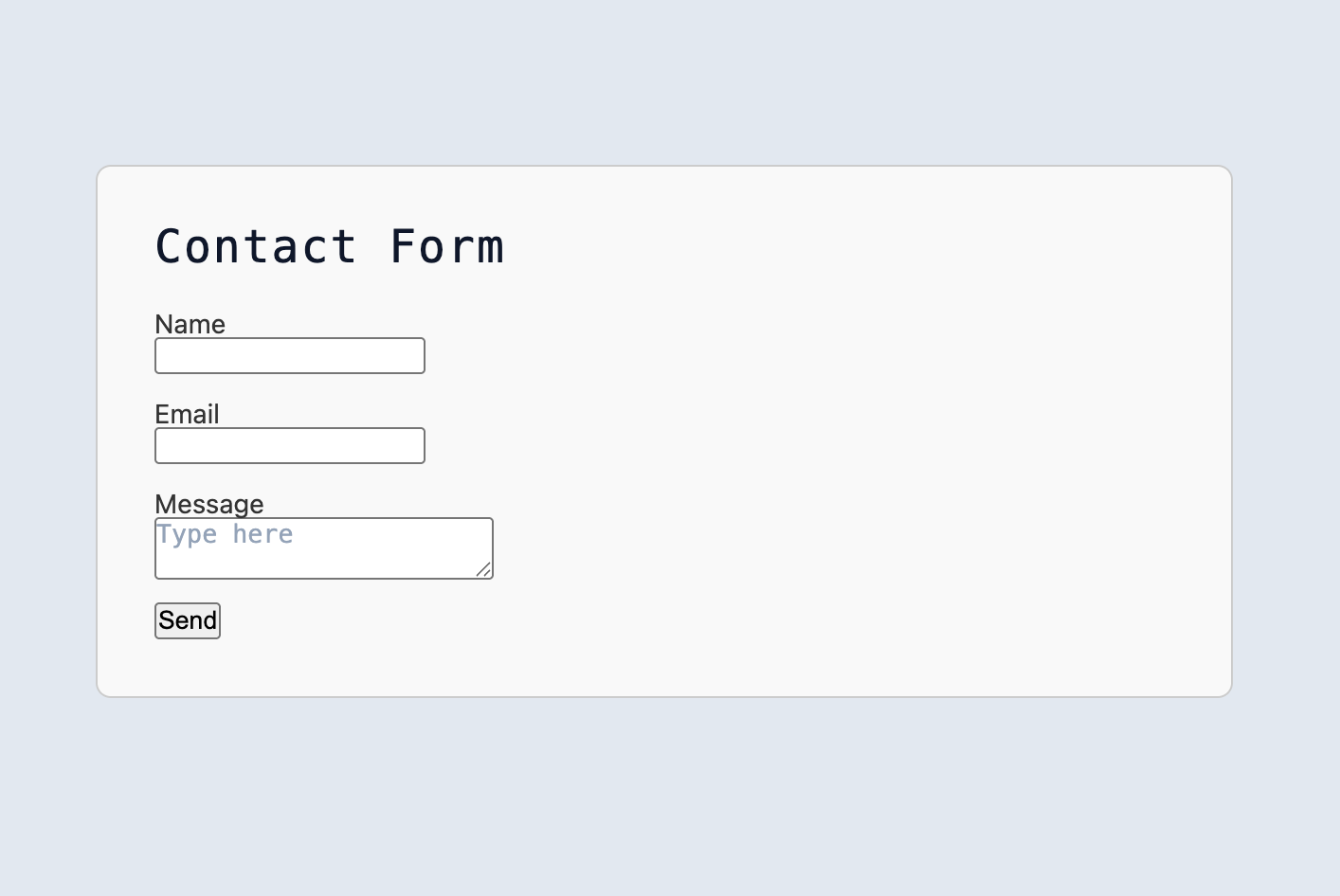Focus the Name field by clicking its border
Viewport: 1340px width, 896px height.
289,338
